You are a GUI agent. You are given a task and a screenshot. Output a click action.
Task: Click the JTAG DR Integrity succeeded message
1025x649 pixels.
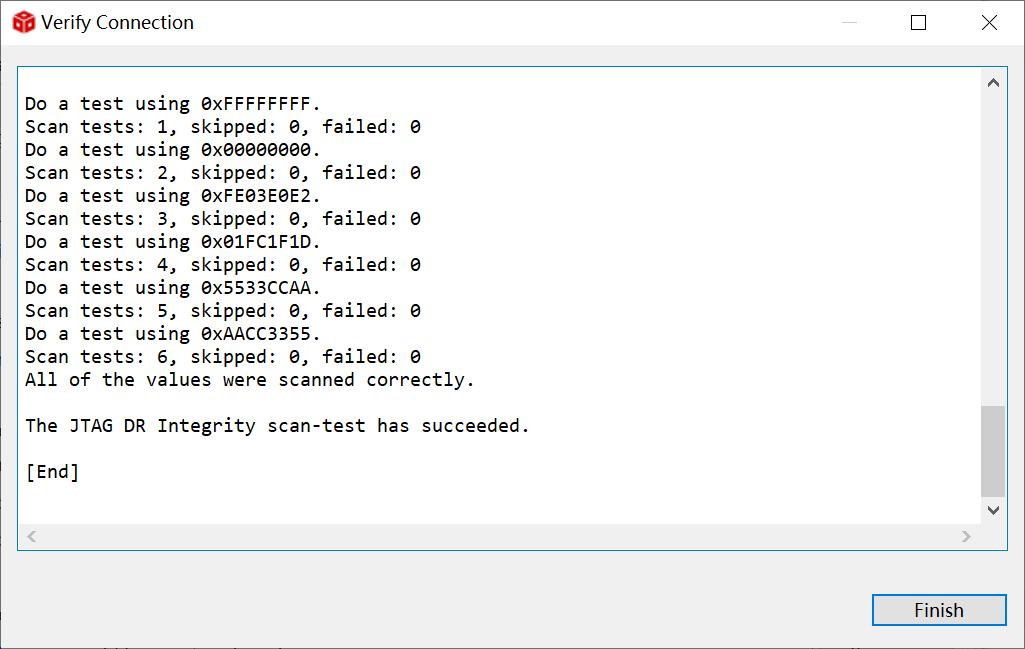[277, 426]
